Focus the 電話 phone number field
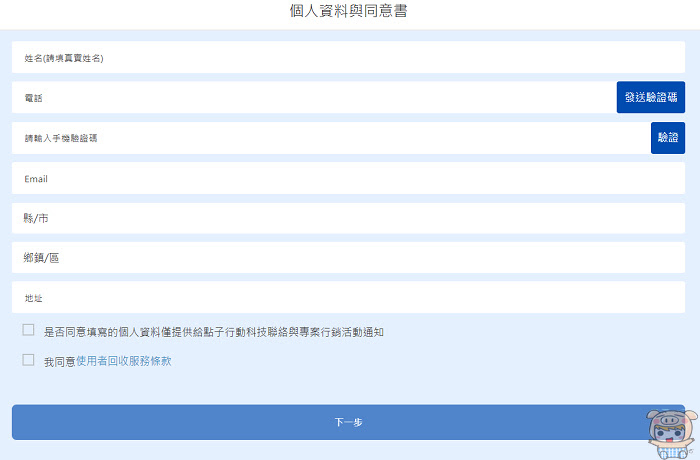700x460 pixels. (x=314, y=97)
